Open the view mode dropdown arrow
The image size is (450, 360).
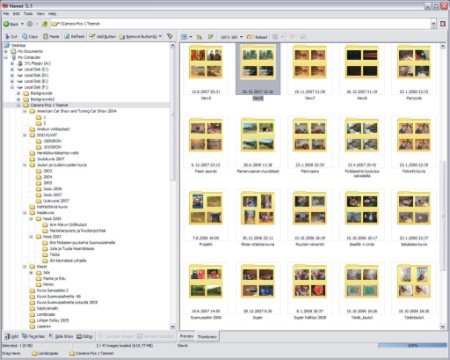point(191,37)
